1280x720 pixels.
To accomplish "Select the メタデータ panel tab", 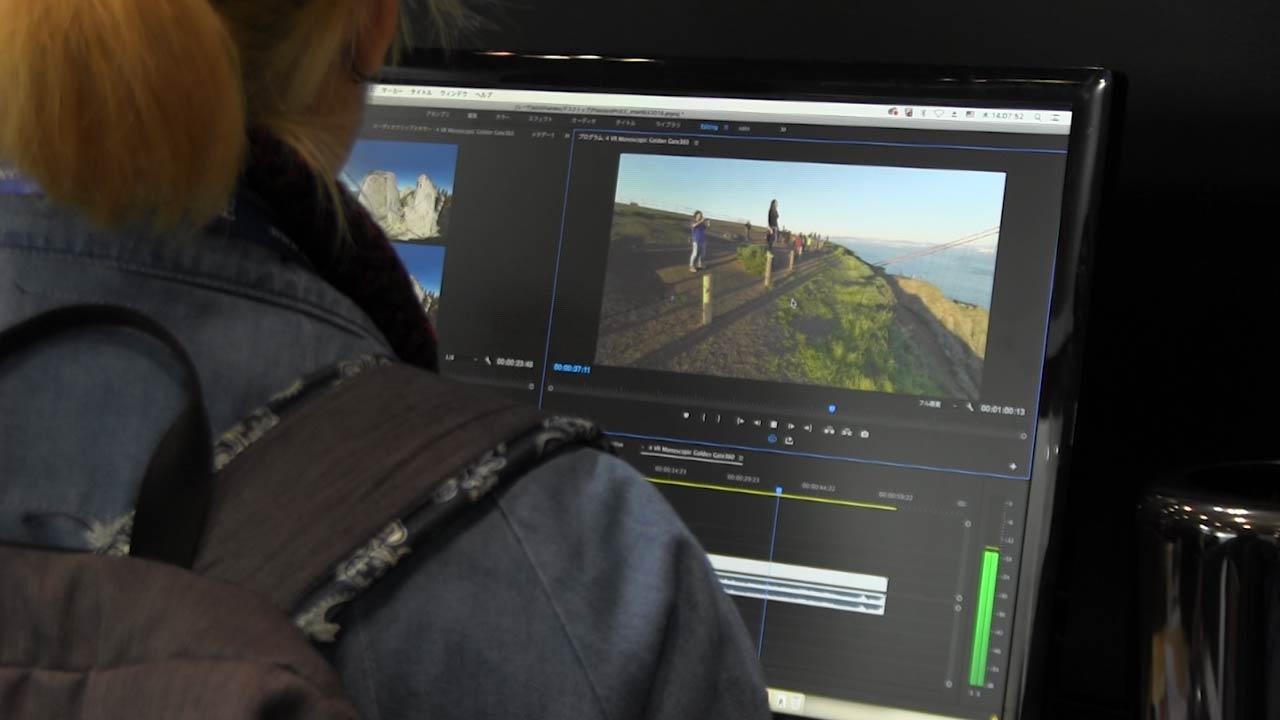I will (x=543, y=135).
